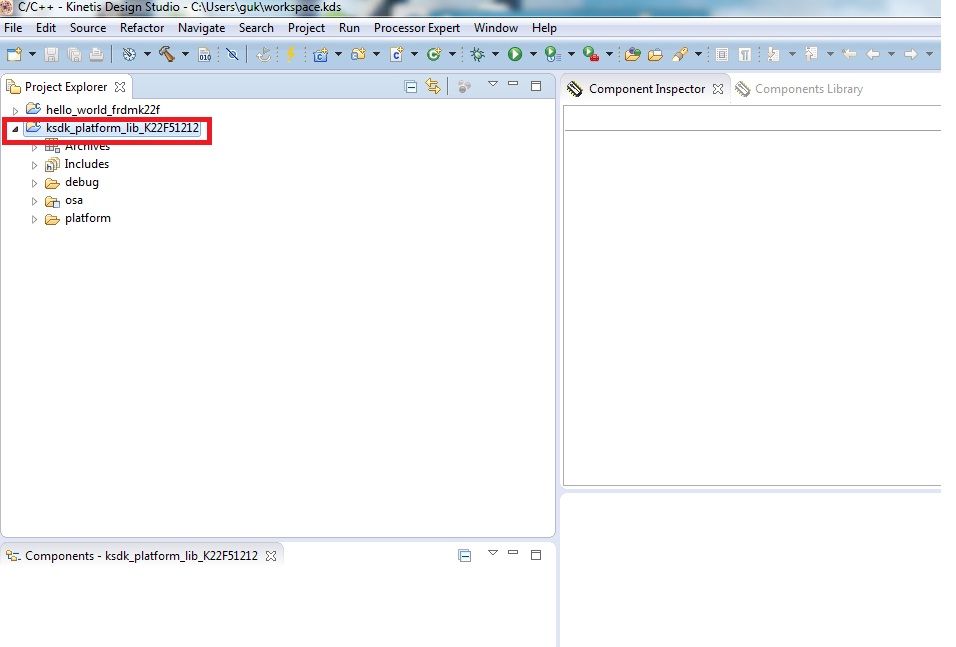
Task: Open dropdown next to hammer Build icon
Action: (x=185, y=54)
